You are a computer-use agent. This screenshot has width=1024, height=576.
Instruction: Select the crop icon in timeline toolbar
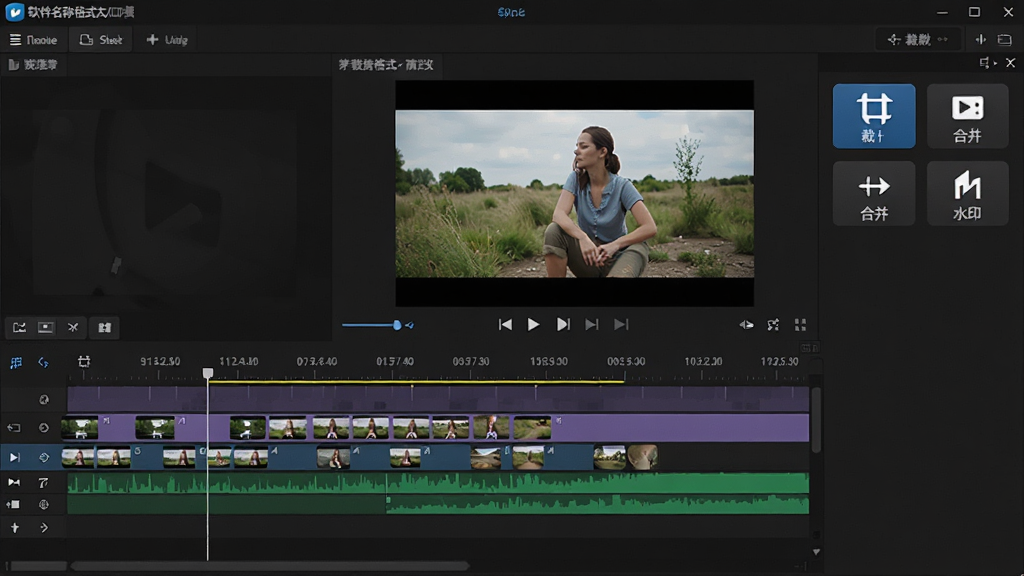84,362
